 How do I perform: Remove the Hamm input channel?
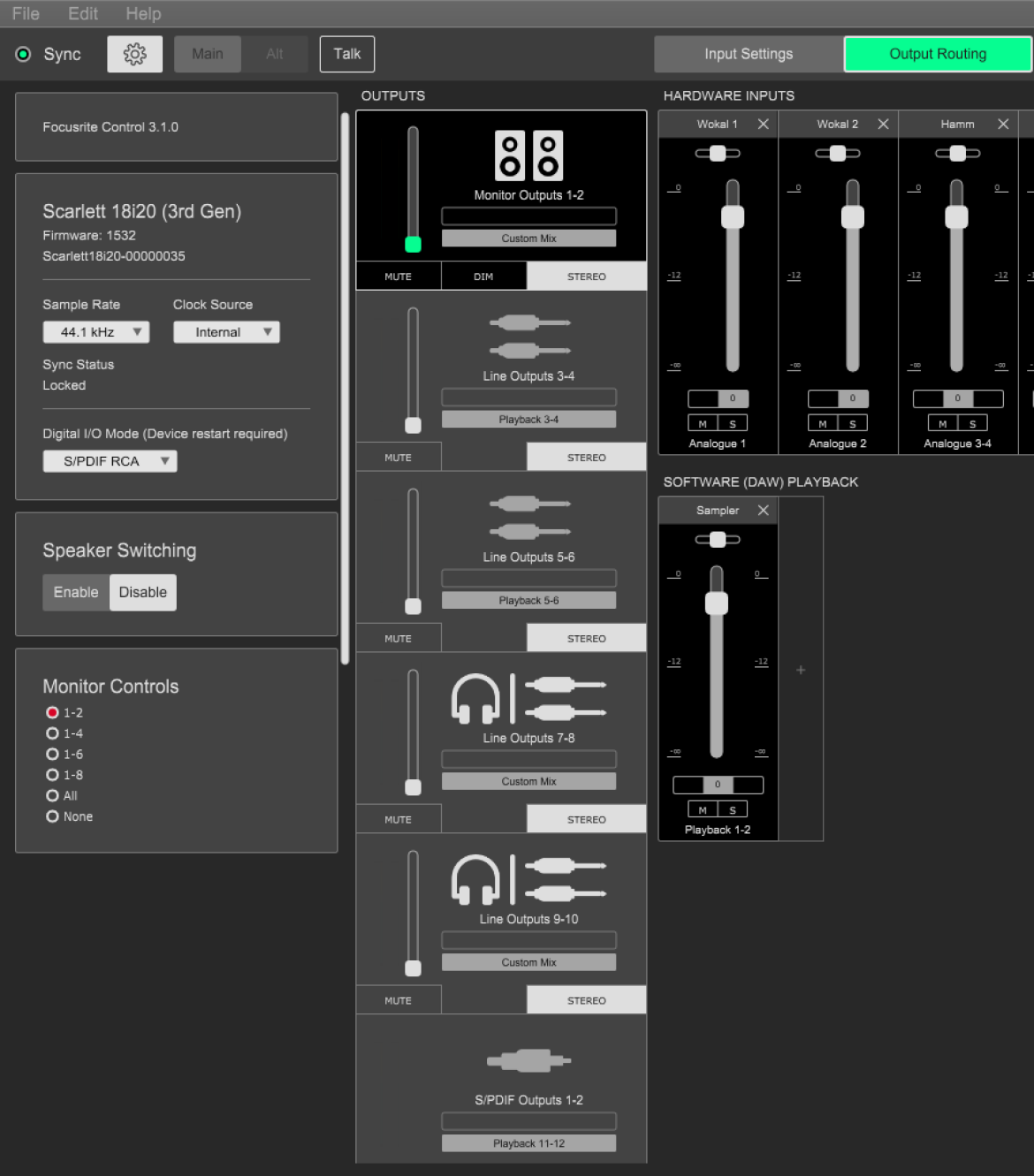(x=1003, y=124)
